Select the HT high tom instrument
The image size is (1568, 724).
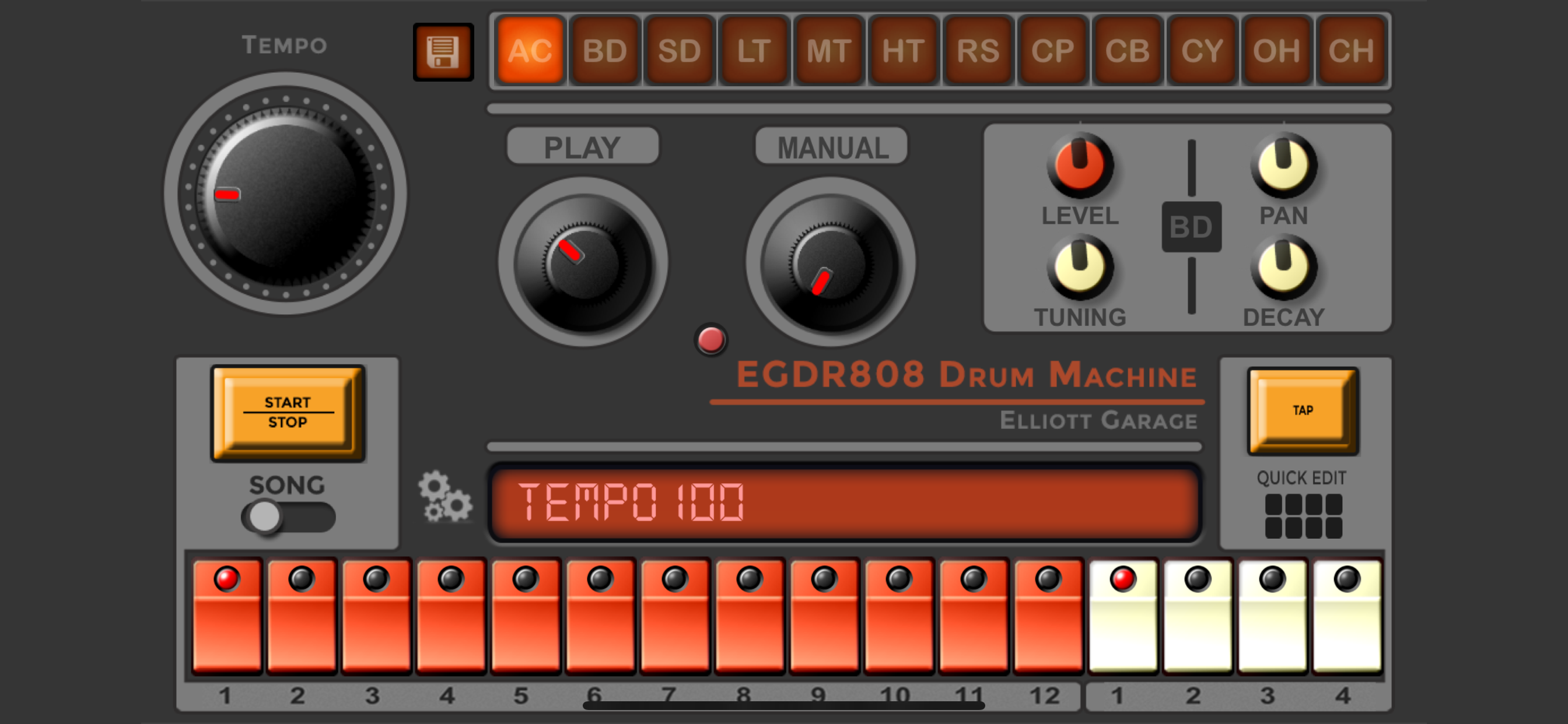pyautogui.click(x=904, y=51)
